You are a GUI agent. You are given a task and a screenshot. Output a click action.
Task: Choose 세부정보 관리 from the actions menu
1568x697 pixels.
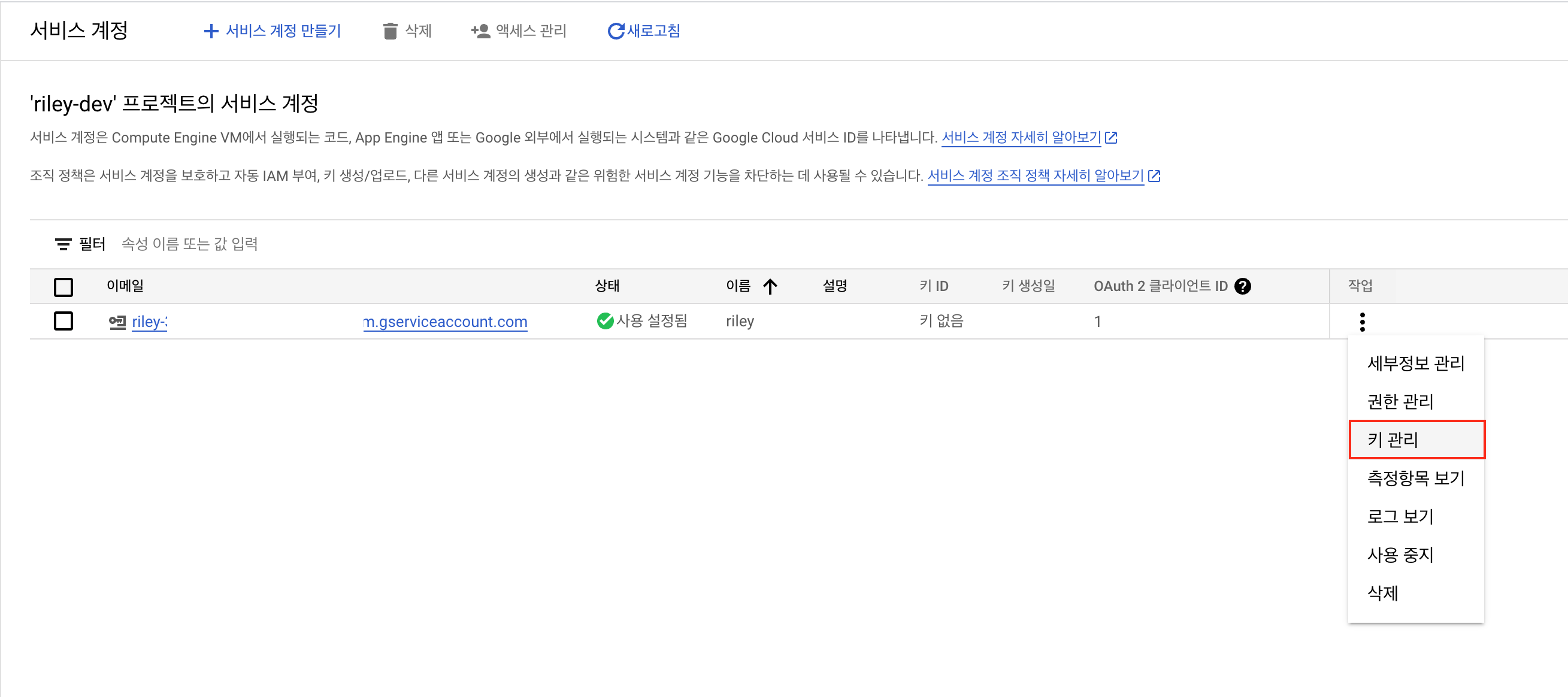1416,363
